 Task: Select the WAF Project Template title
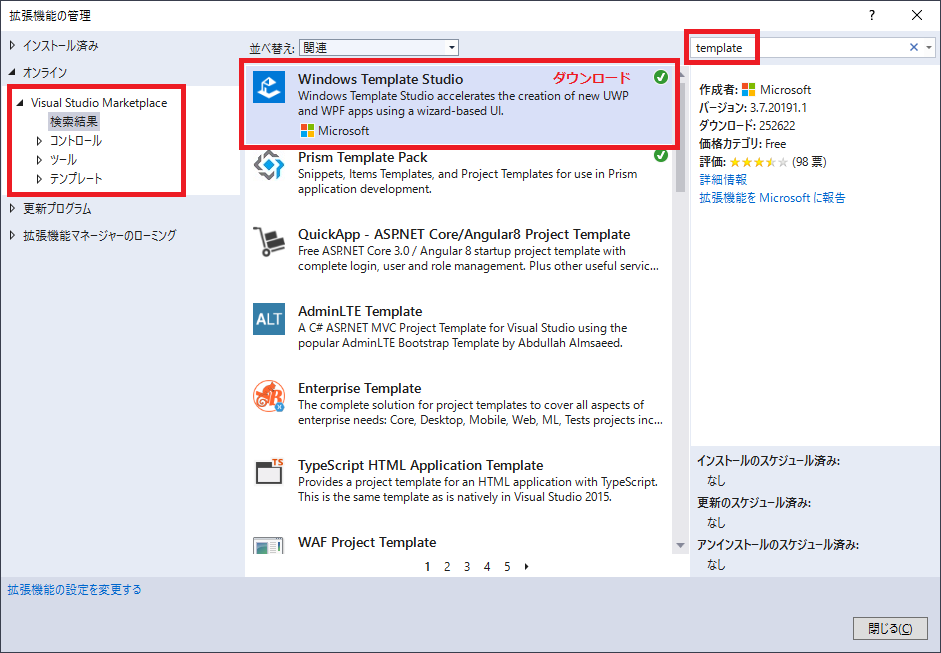coord(367,542)
